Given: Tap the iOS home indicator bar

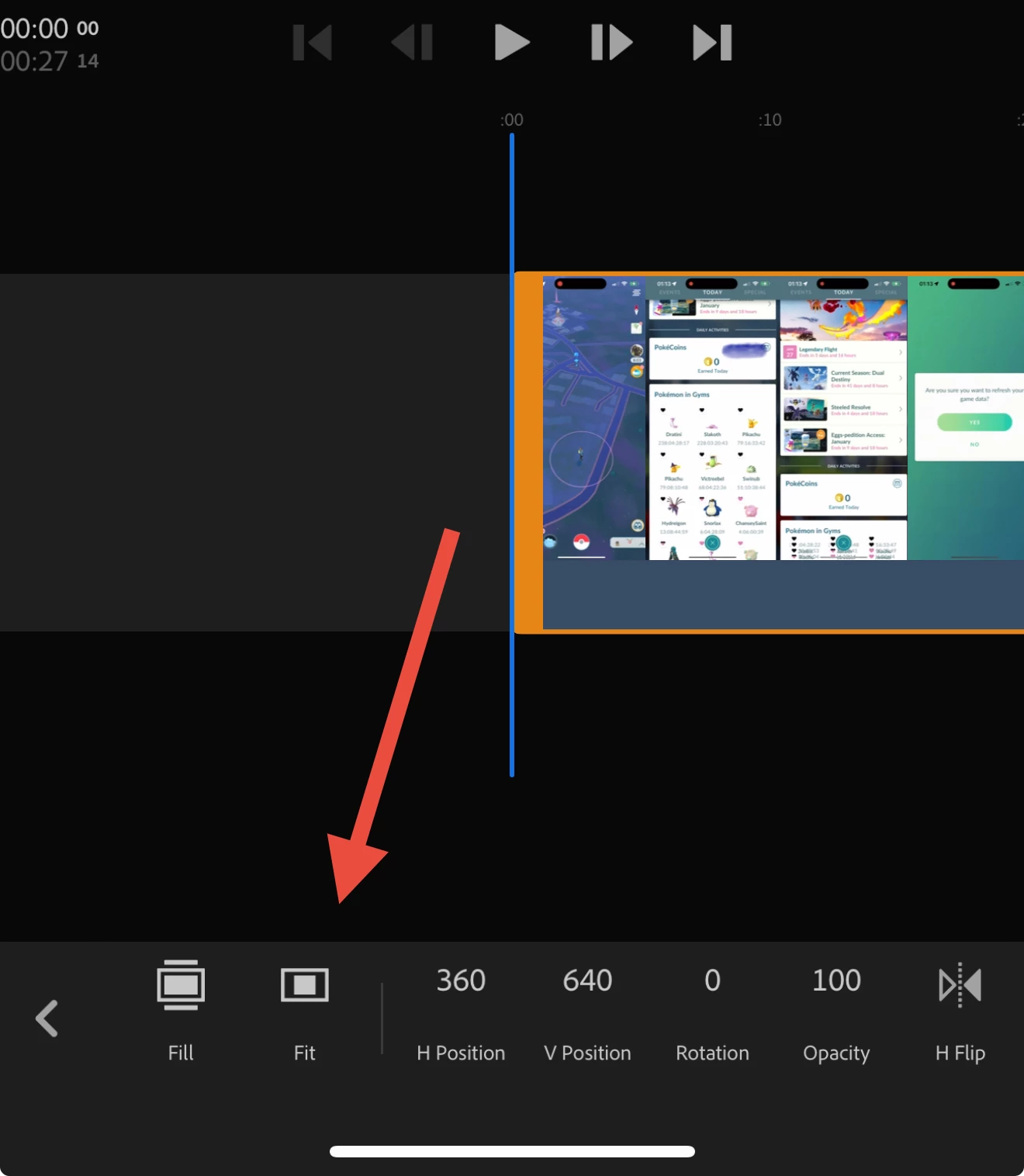Looking at the screenshot, I should (512, 1151).
